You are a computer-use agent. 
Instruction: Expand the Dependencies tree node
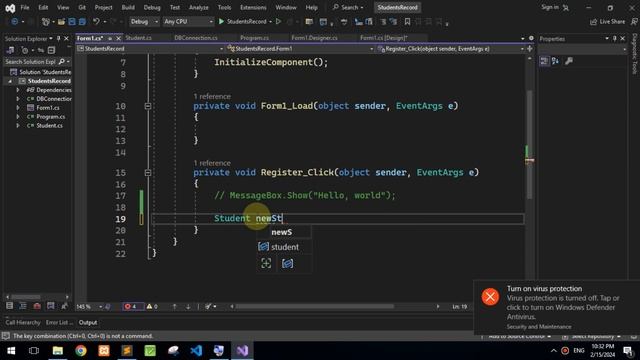(x=18, y=90)
